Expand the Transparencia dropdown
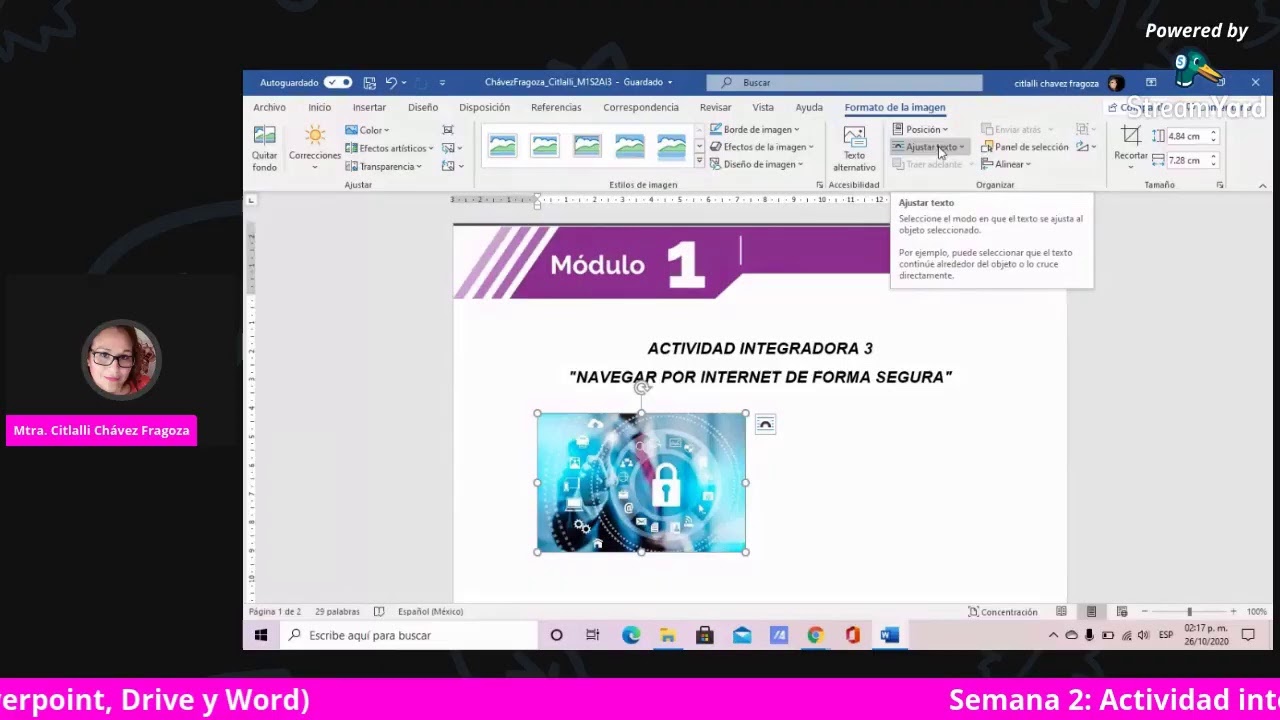This screenshot has height=720, width=1280. tap(383, 166)
